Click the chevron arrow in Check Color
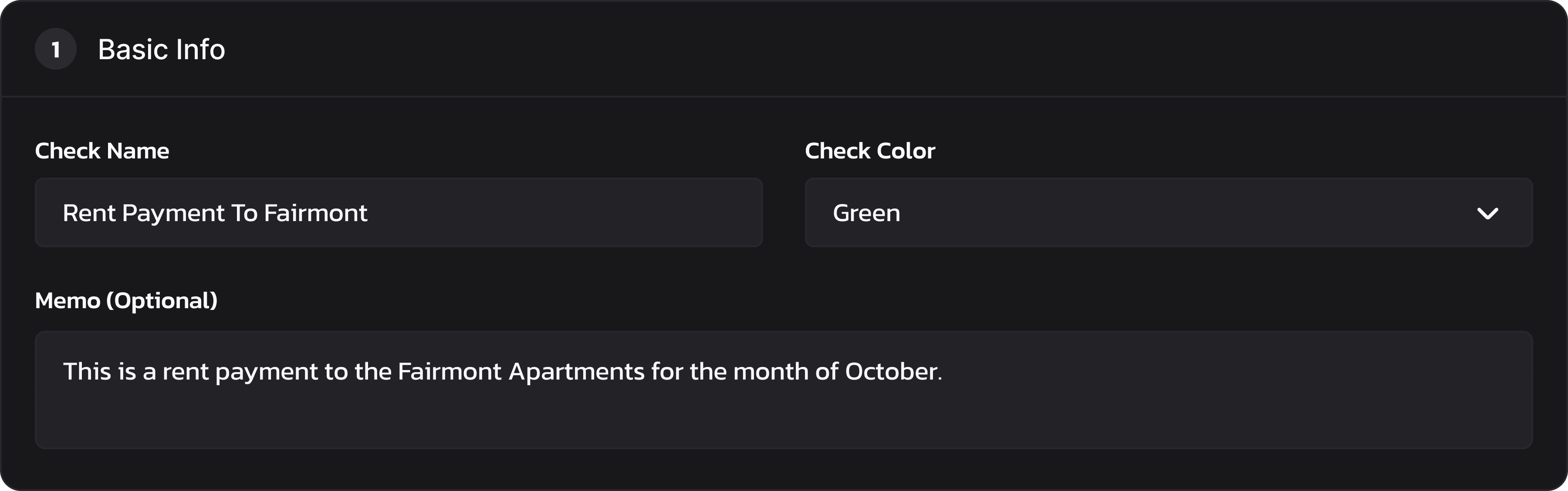Viewport: 1568px width, 491px height. point(1487,214)
